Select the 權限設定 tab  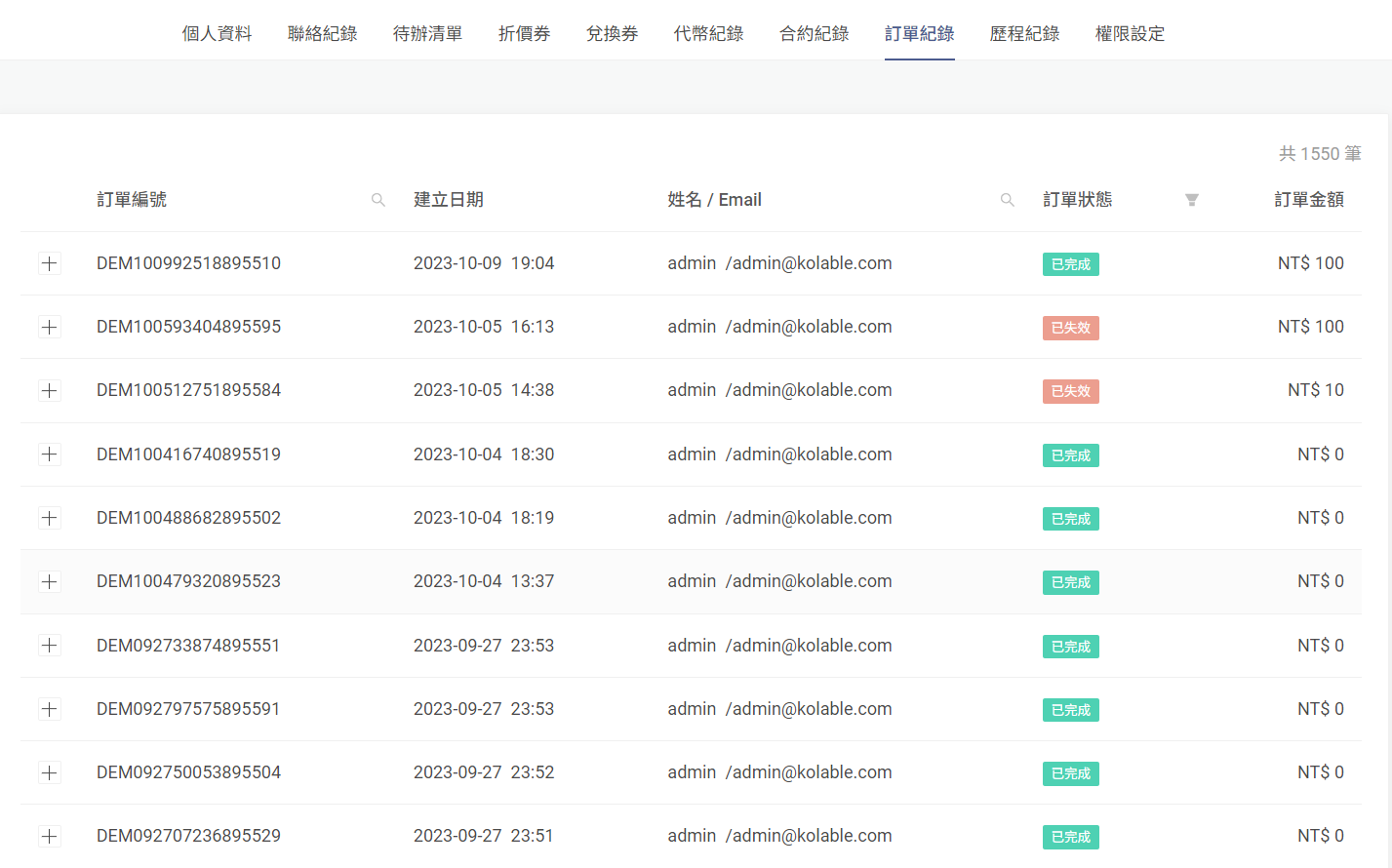tap(1130, 34)
